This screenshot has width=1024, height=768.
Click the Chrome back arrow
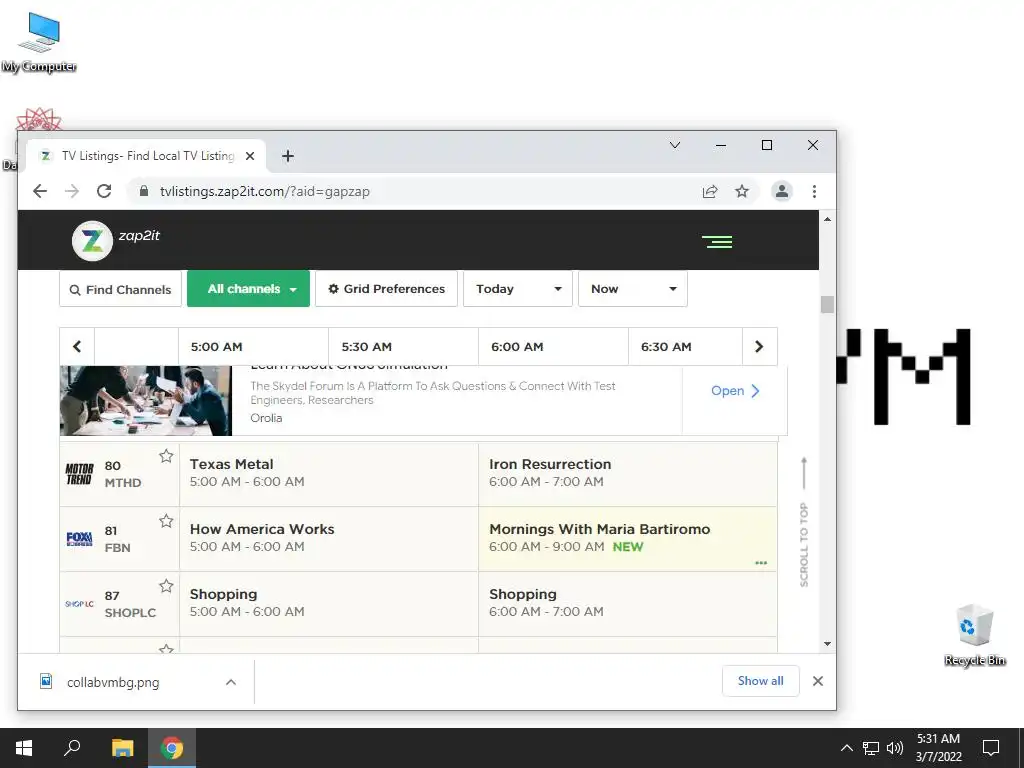[40, 191]
